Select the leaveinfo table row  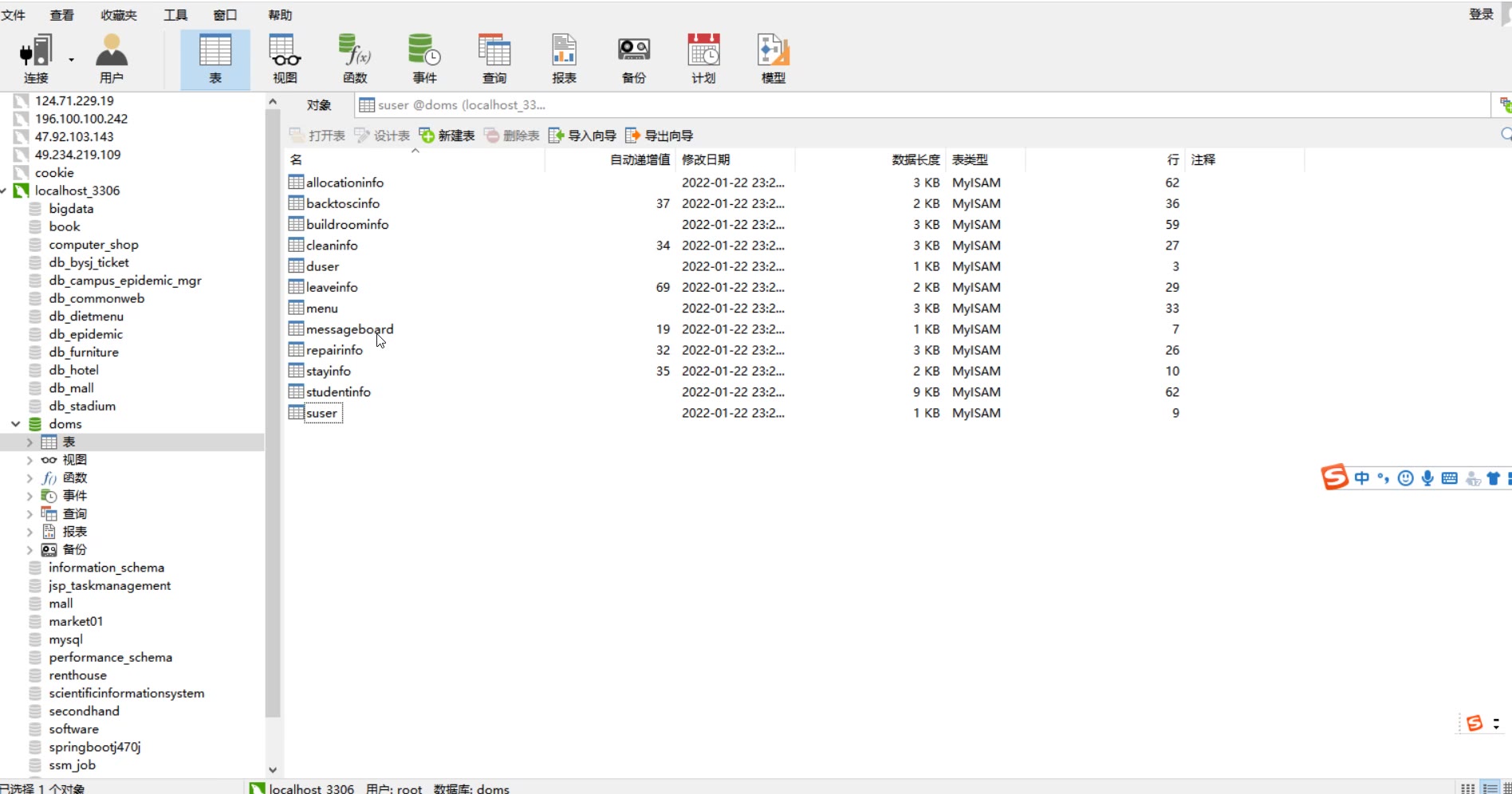click(x=795, y=287)
